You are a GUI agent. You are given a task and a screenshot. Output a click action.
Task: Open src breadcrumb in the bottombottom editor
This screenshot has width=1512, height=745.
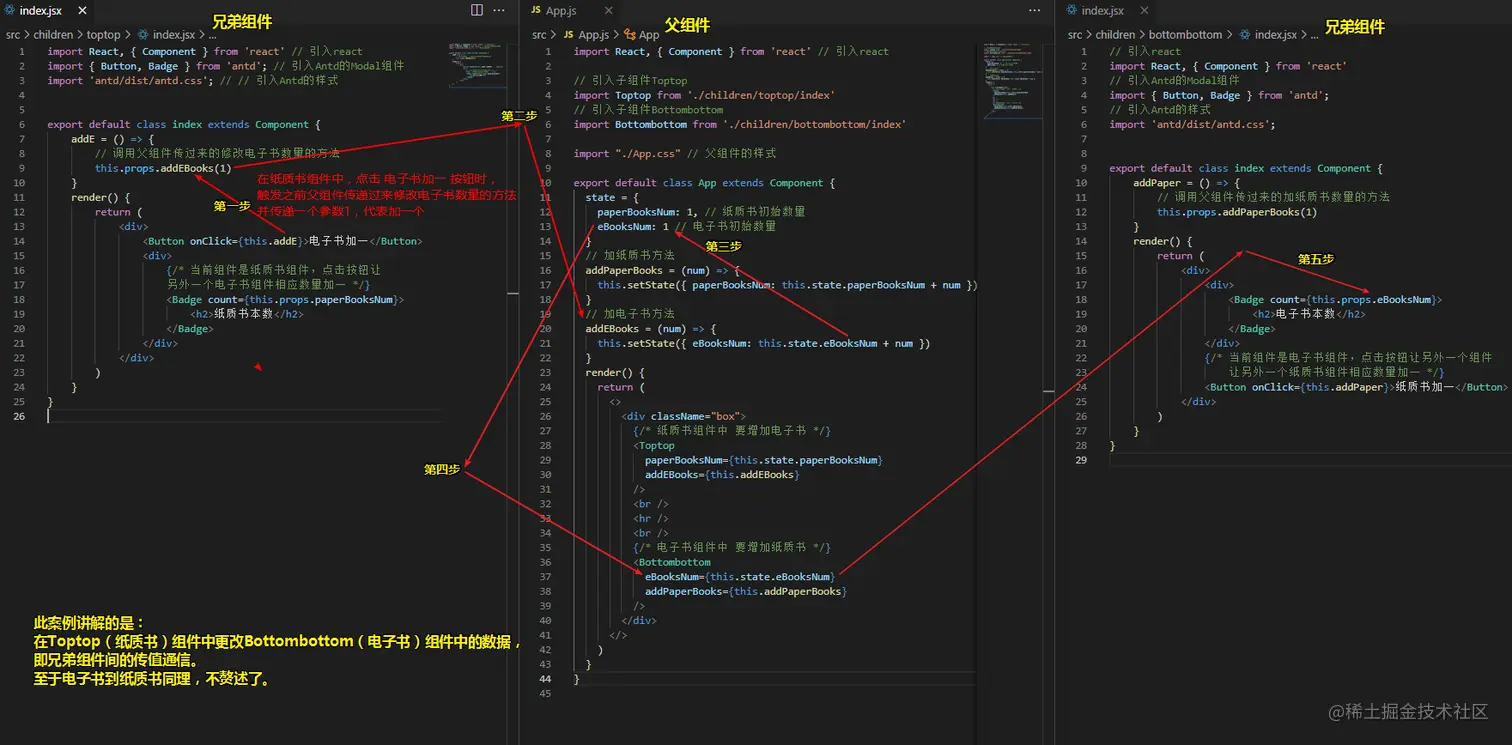click(1075, 34)
